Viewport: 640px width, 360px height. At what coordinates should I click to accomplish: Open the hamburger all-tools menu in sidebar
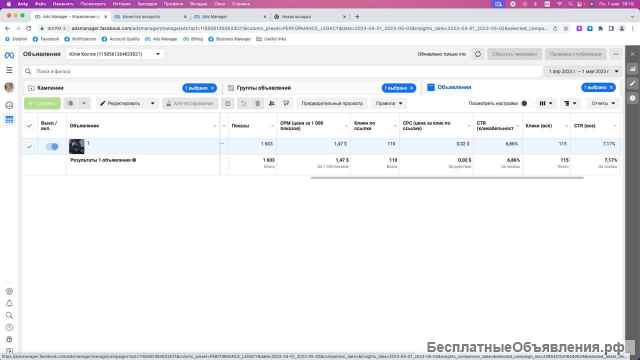click(x=9, y=70)
